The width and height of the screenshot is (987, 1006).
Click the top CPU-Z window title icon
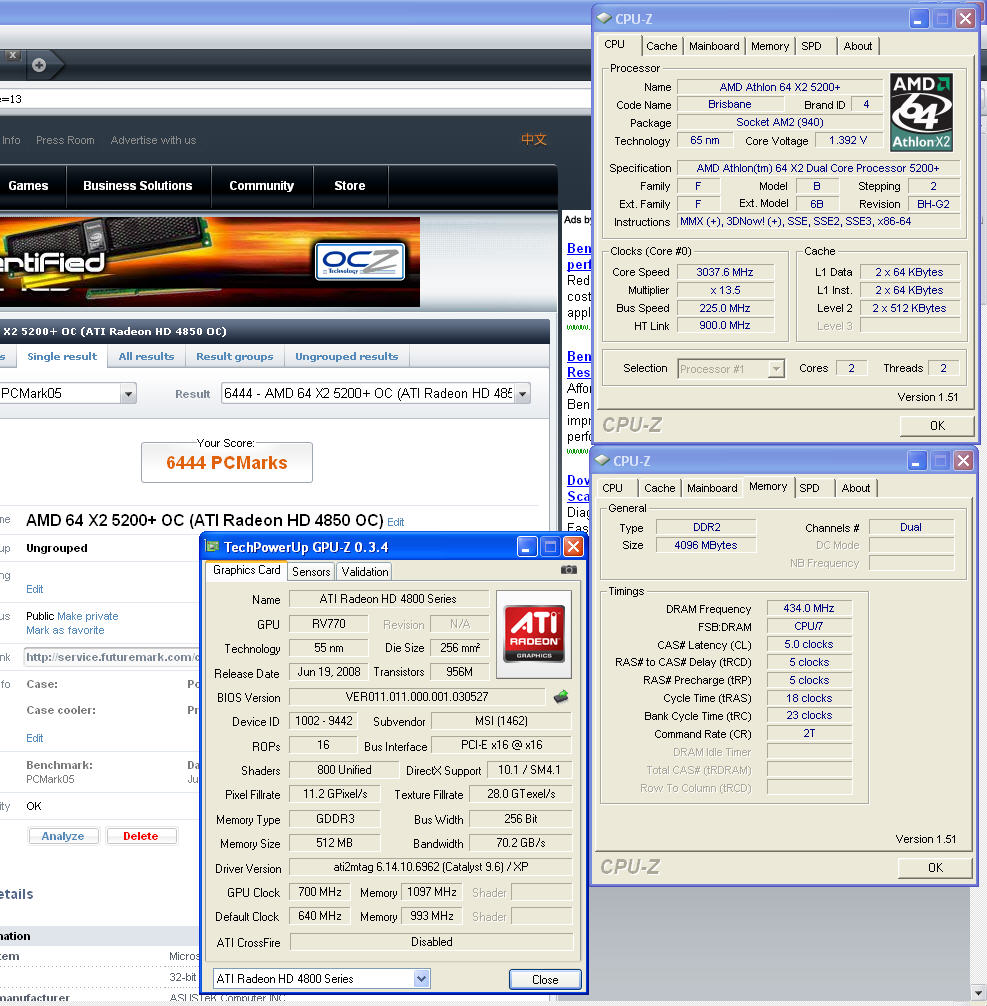coord(604,18)
